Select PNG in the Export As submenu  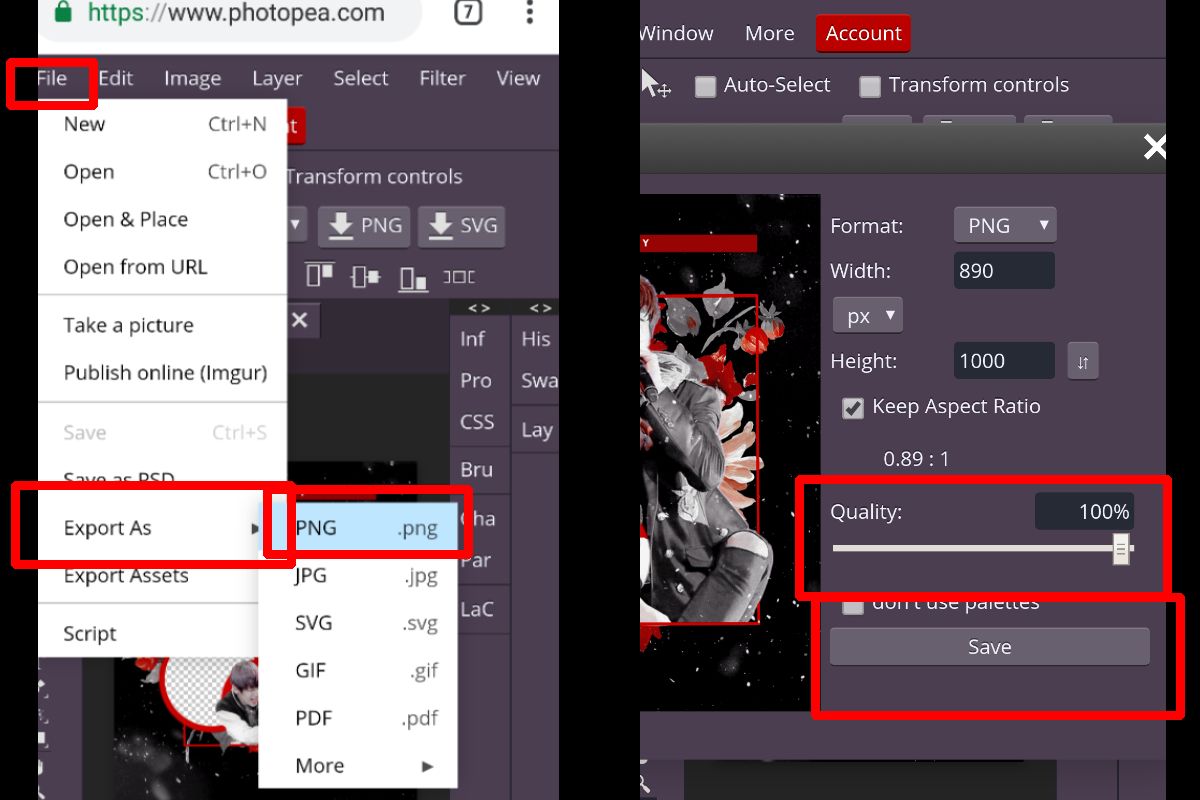(x=358, y=528)
